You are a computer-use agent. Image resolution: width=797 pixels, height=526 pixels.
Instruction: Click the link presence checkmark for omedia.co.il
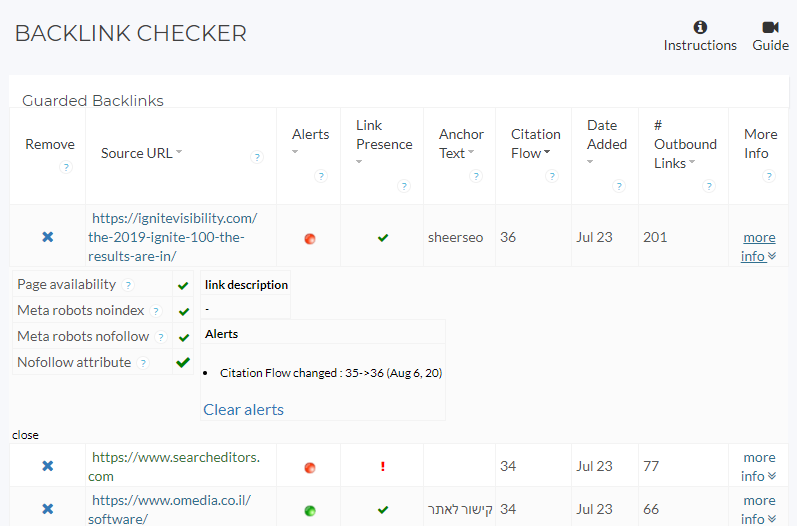tap(383, 509)
